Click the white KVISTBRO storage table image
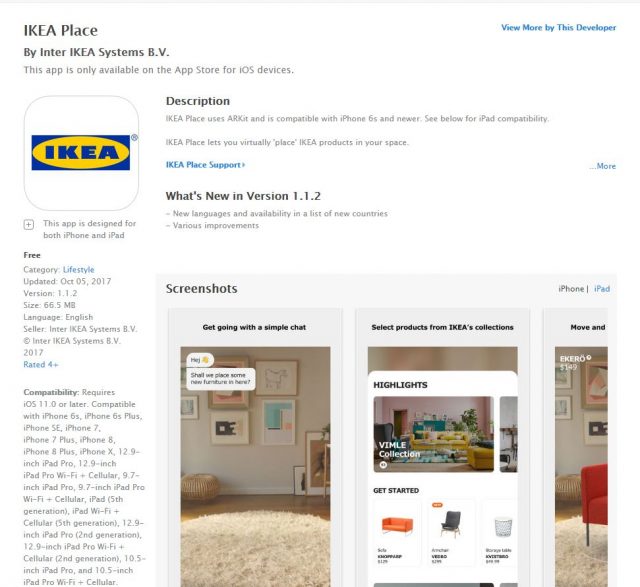 tap(502, 527)
